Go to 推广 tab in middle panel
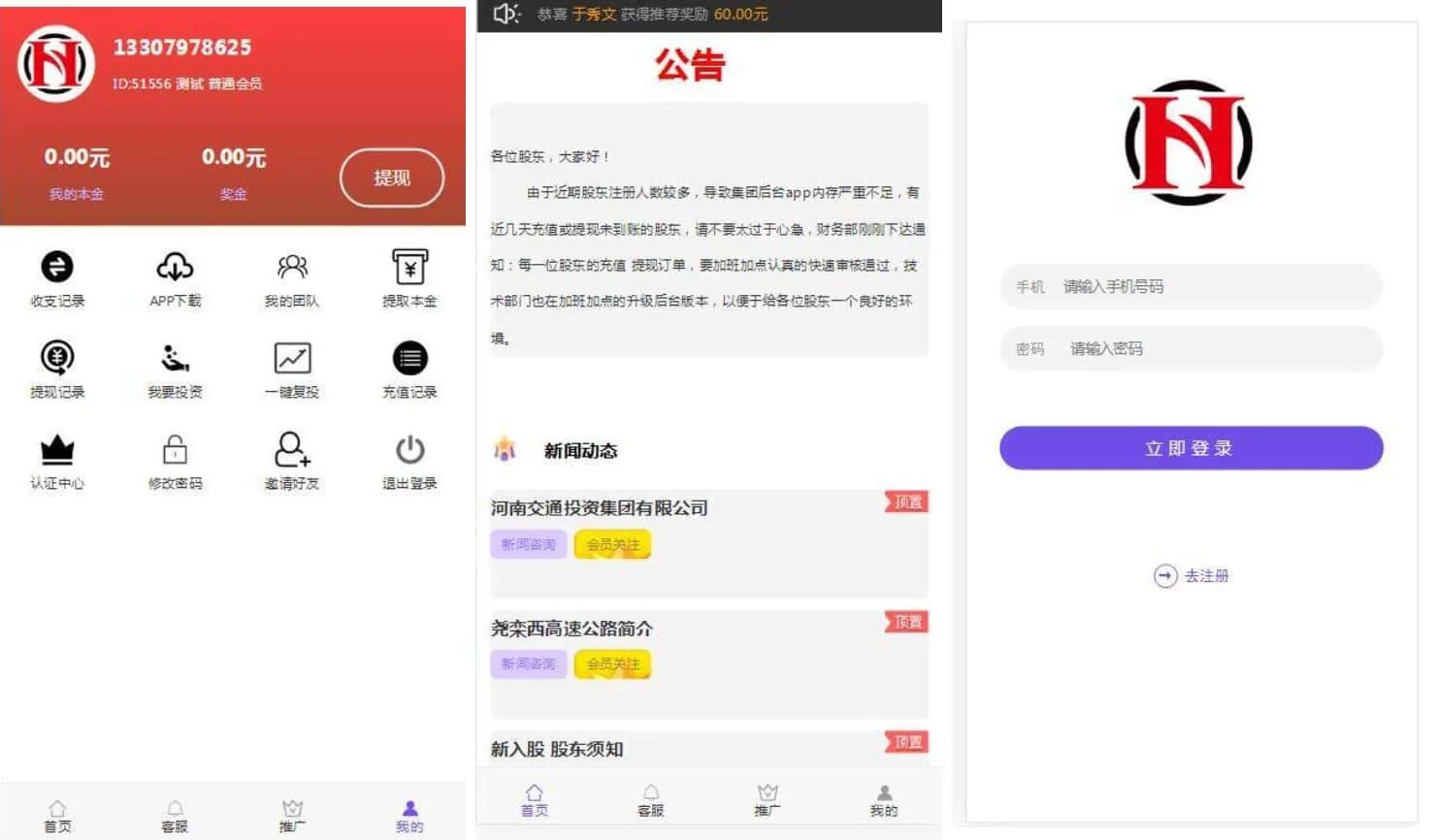Screen dimensions: 1436x840 coord(767,800)
